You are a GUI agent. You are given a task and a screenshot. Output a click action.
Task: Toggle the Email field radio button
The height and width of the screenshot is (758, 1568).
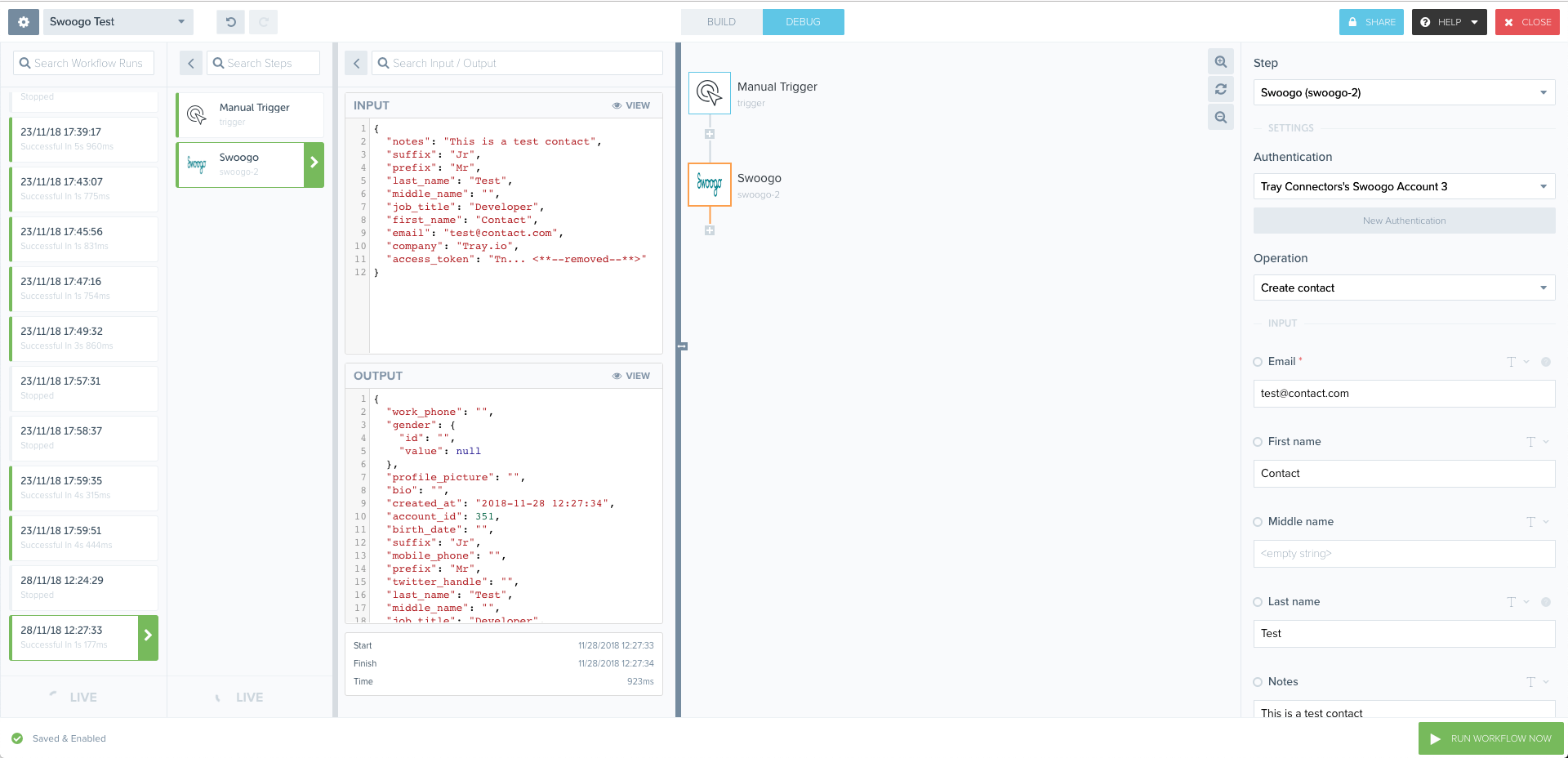pos(1258,362)
